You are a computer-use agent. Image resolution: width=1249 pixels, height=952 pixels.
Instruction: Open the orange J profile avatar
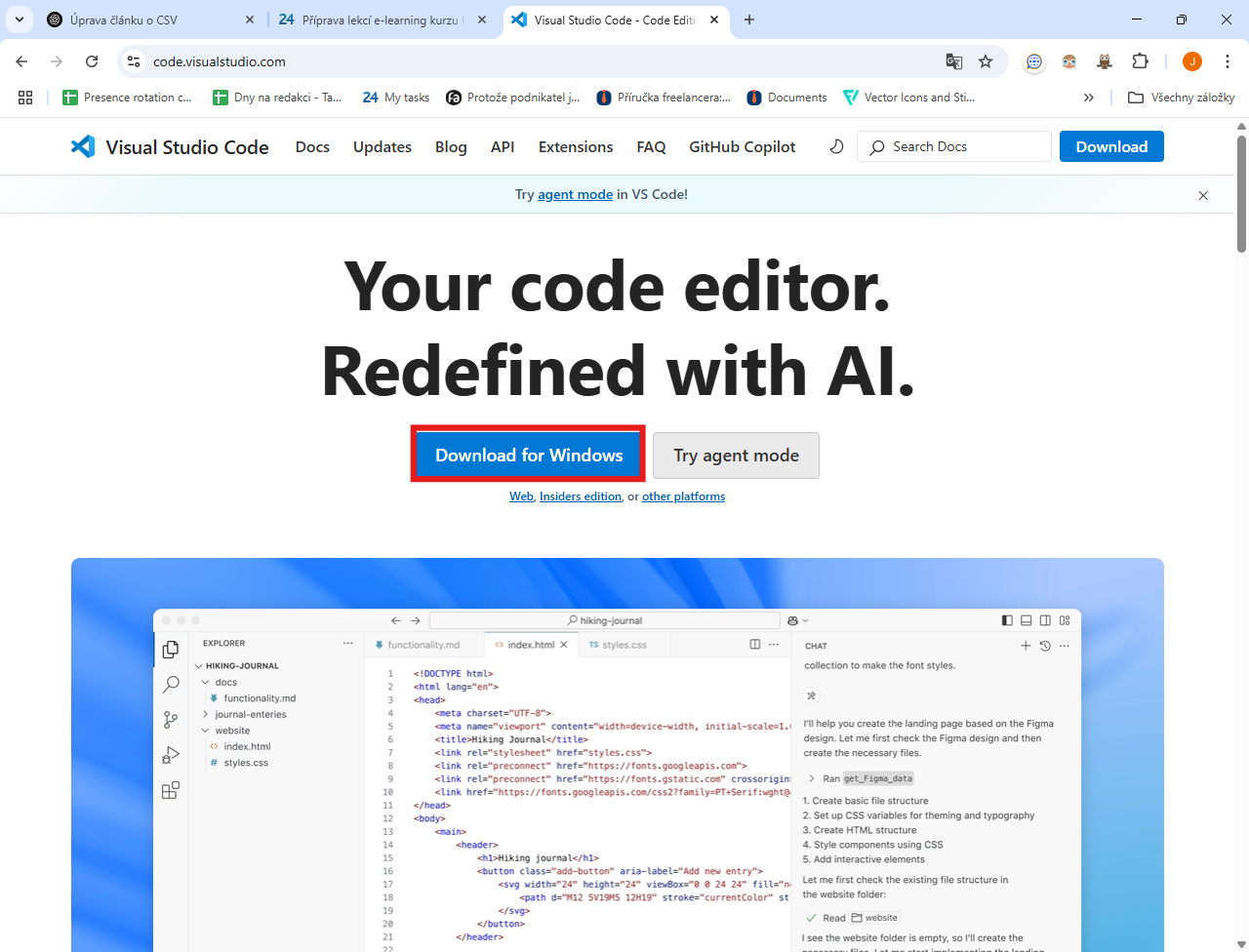(1191, 61)
